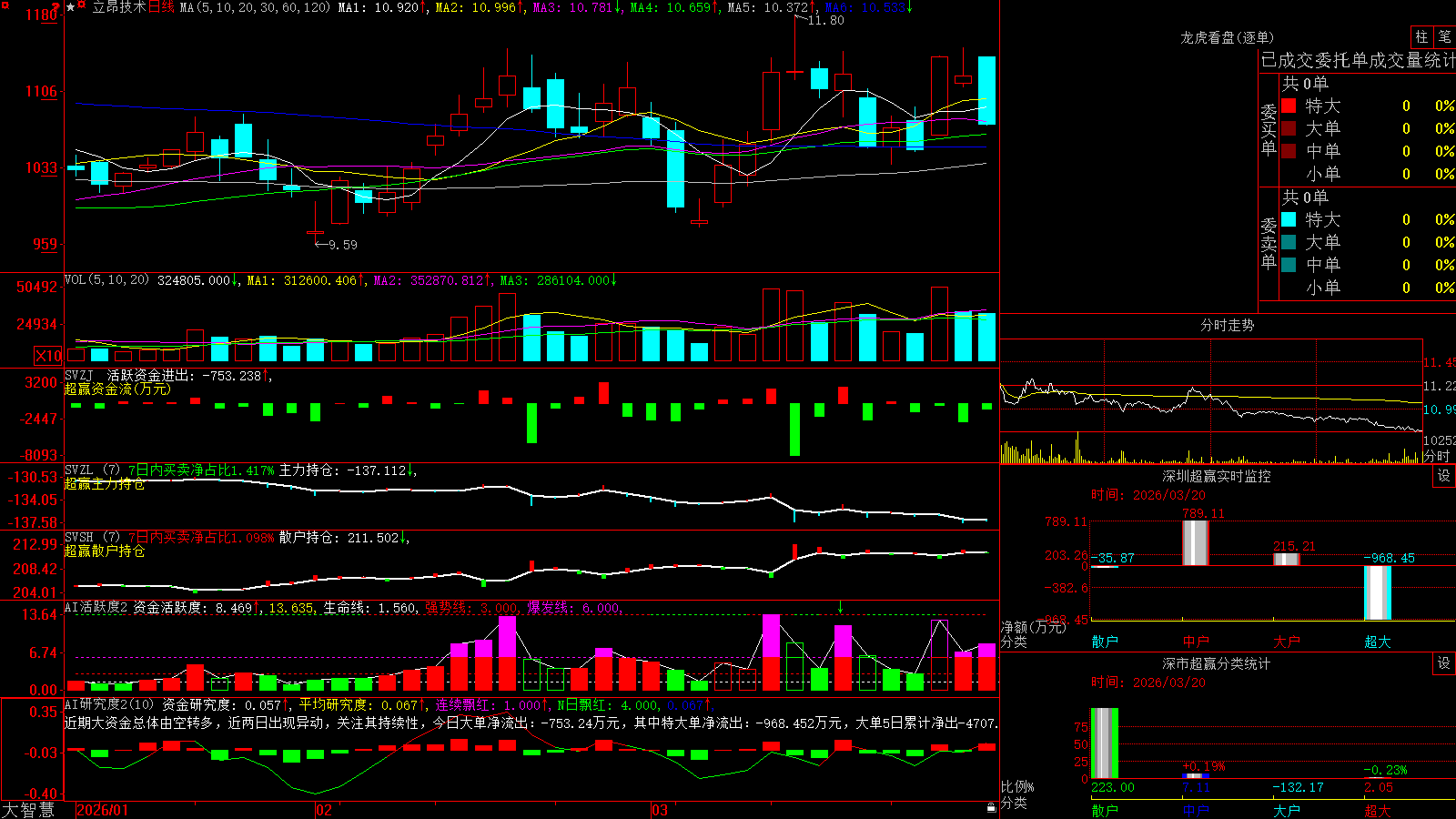The image size is (1456, 819).
Task: Click the red question mark help icon
Action: [56, 6]
